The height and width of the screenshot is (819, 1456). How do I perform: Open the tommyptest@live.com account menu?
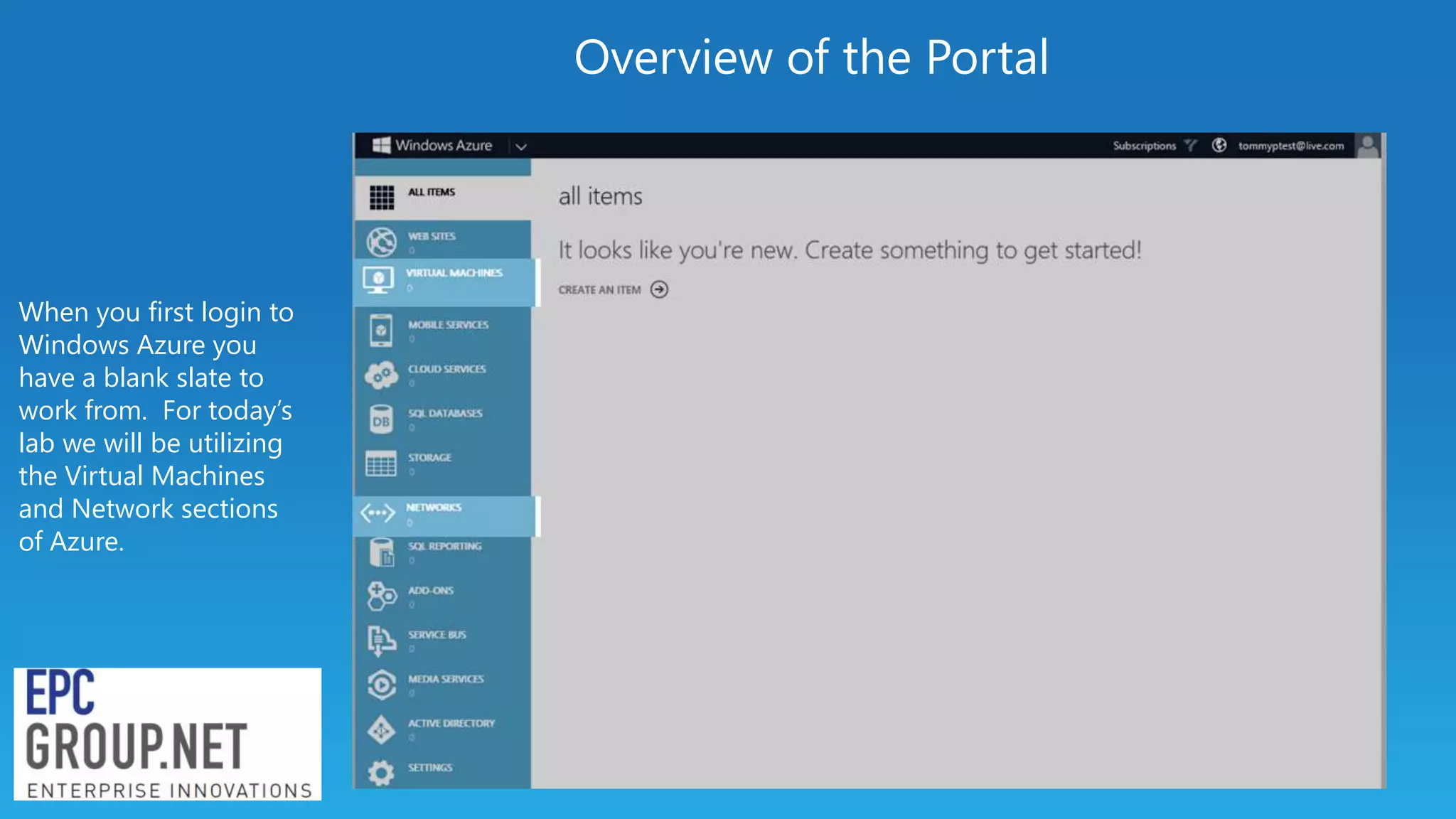pyautogui.click(x=1291, y=146)
